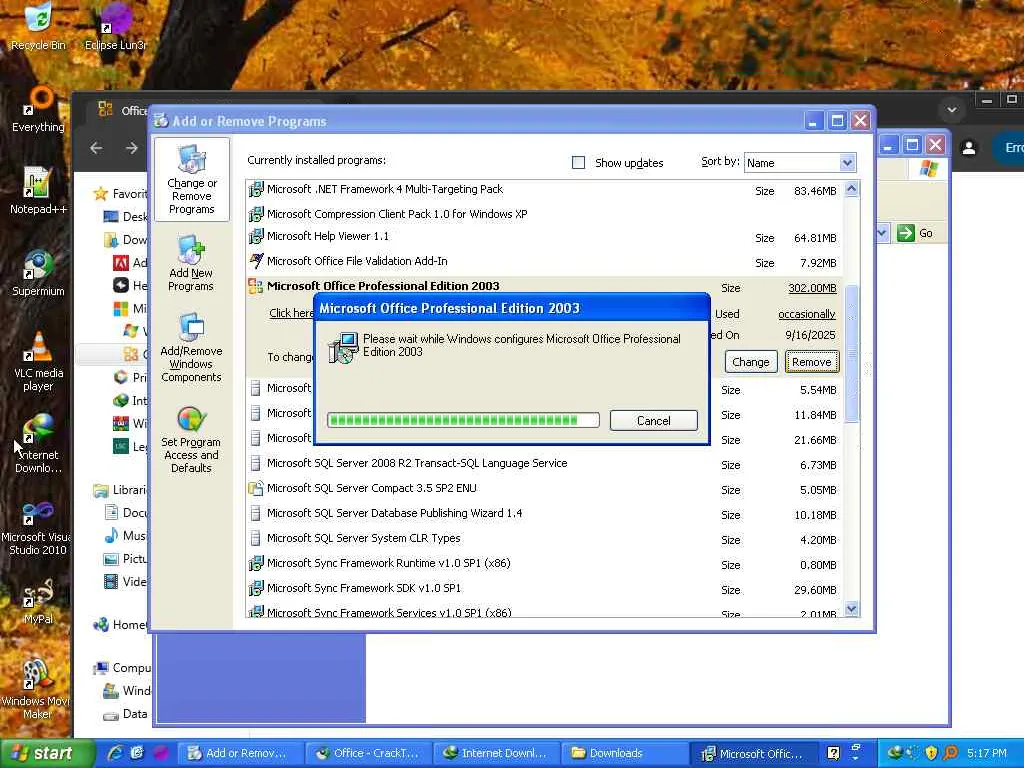Click the 302.00MB size link

(812, 288)
